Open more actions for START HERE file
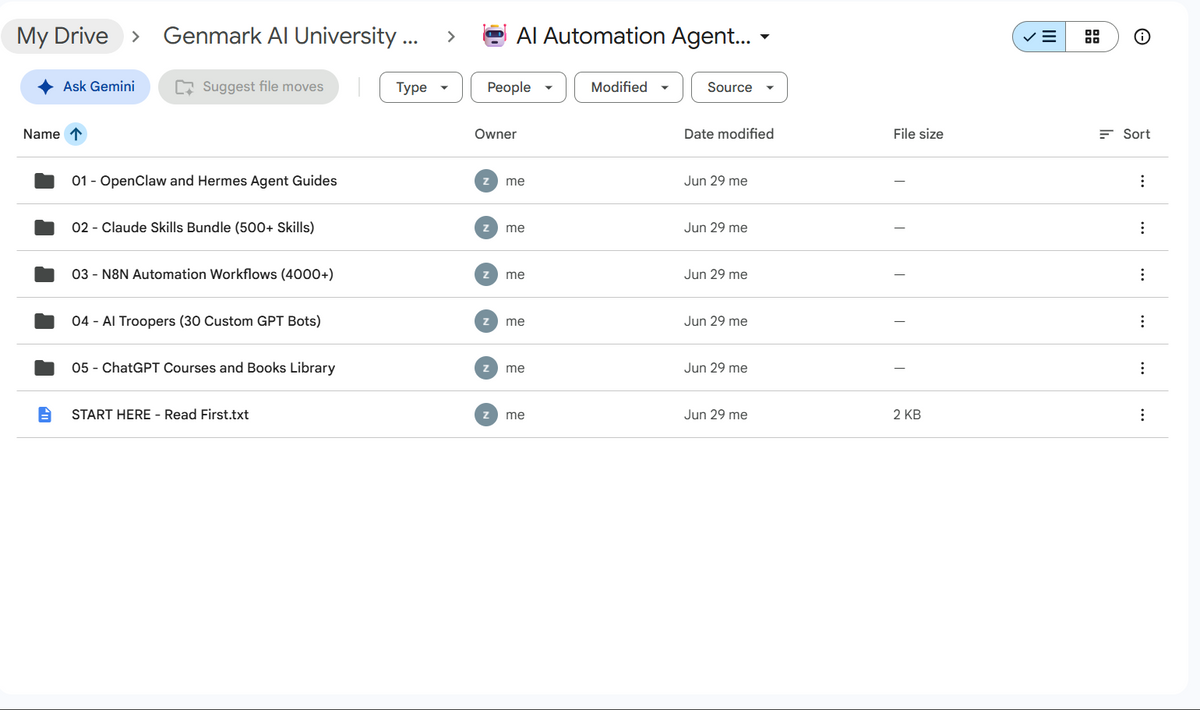 pyautogui.click(x=1142, y=414)
